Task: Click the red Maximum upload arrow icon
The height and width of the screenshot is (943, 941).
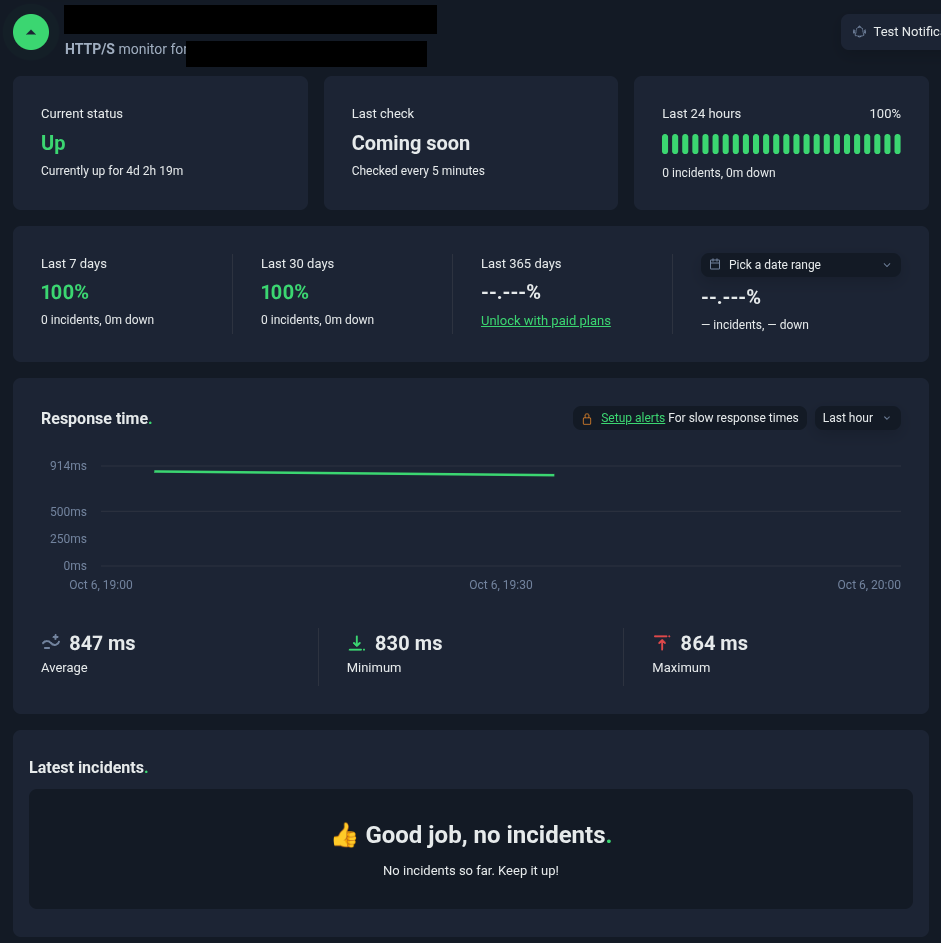Action: click(x=662, y=643)
